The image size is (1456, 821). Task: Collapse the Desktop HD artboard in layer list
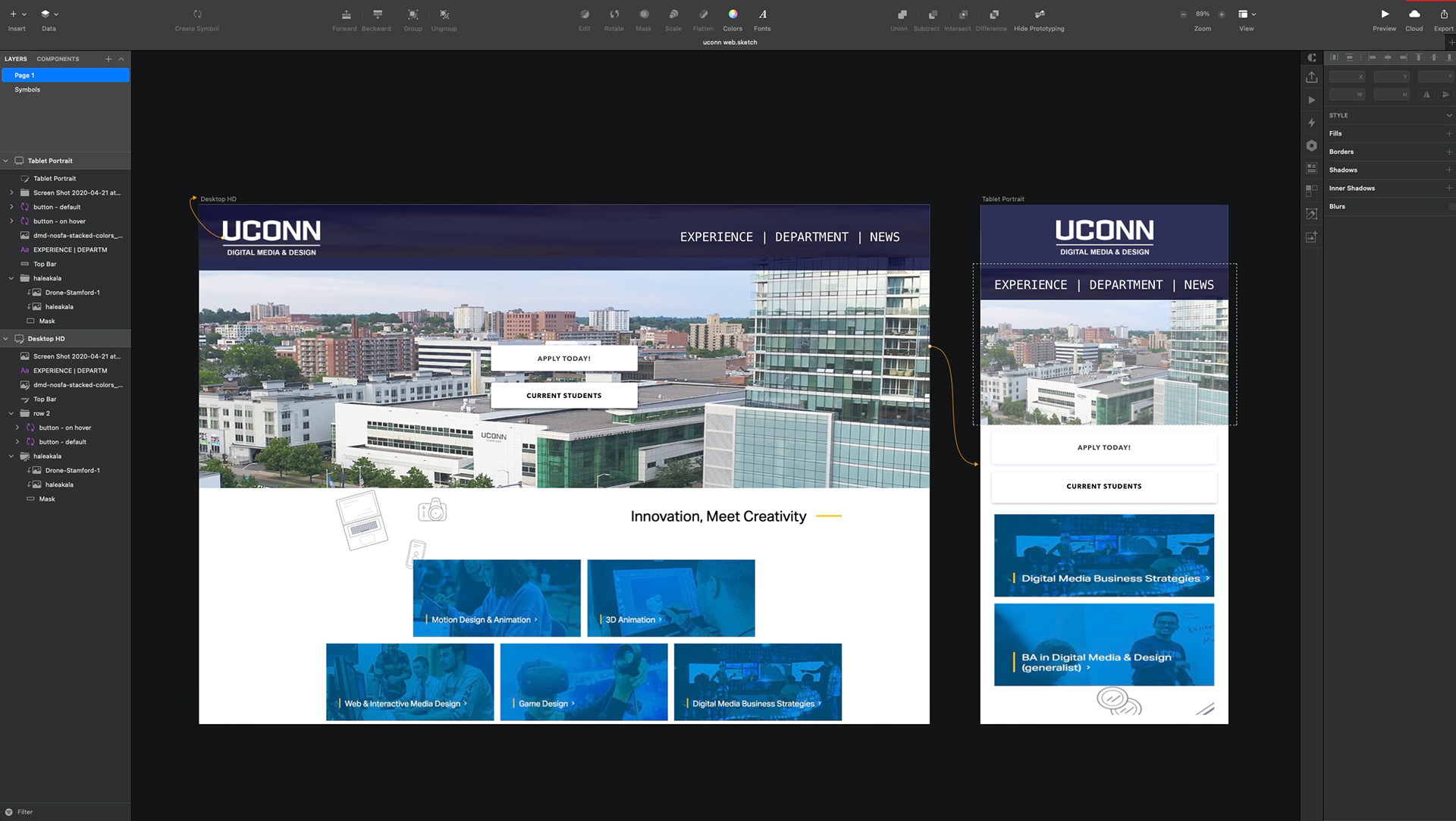[x=5, y=339]
